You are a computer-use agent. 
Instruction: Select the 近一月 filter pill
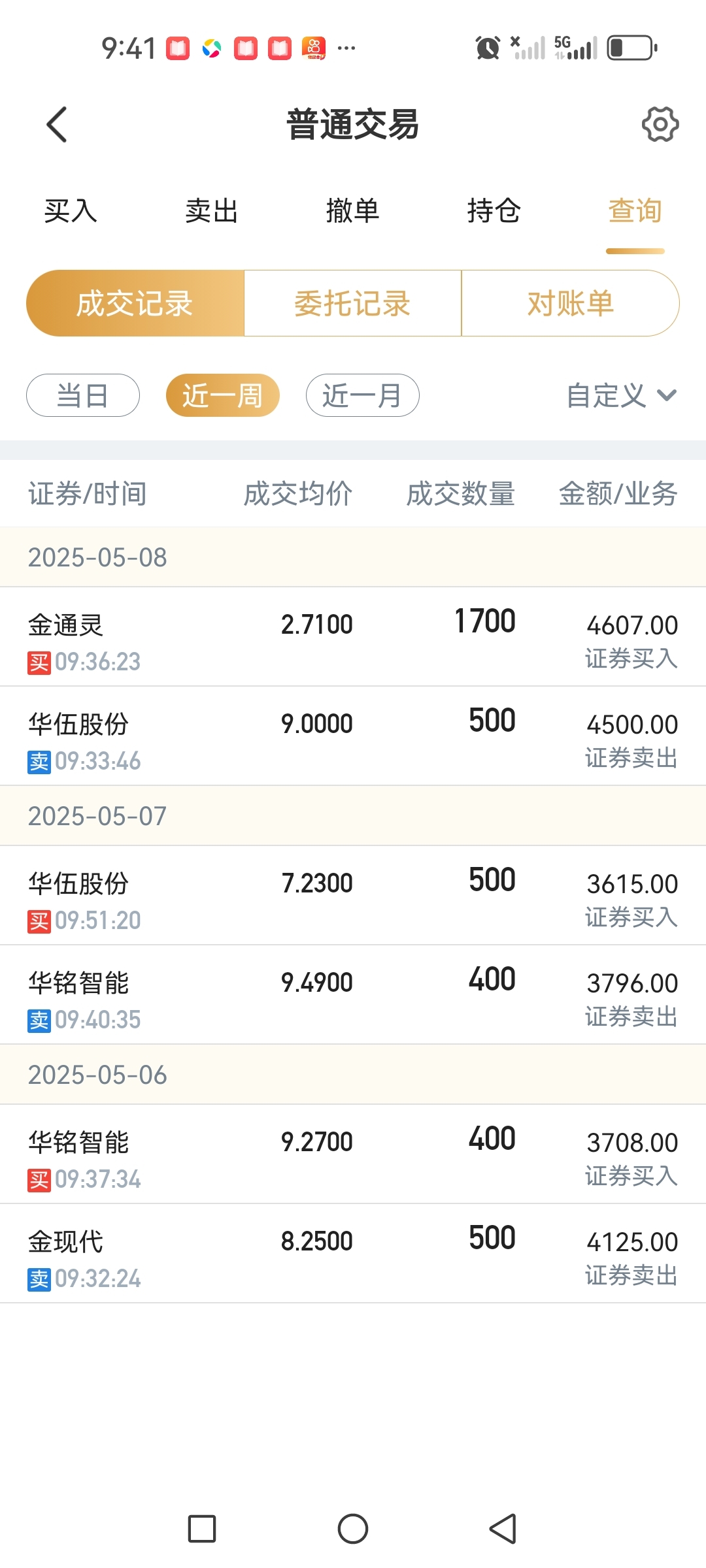click(363, 395)
